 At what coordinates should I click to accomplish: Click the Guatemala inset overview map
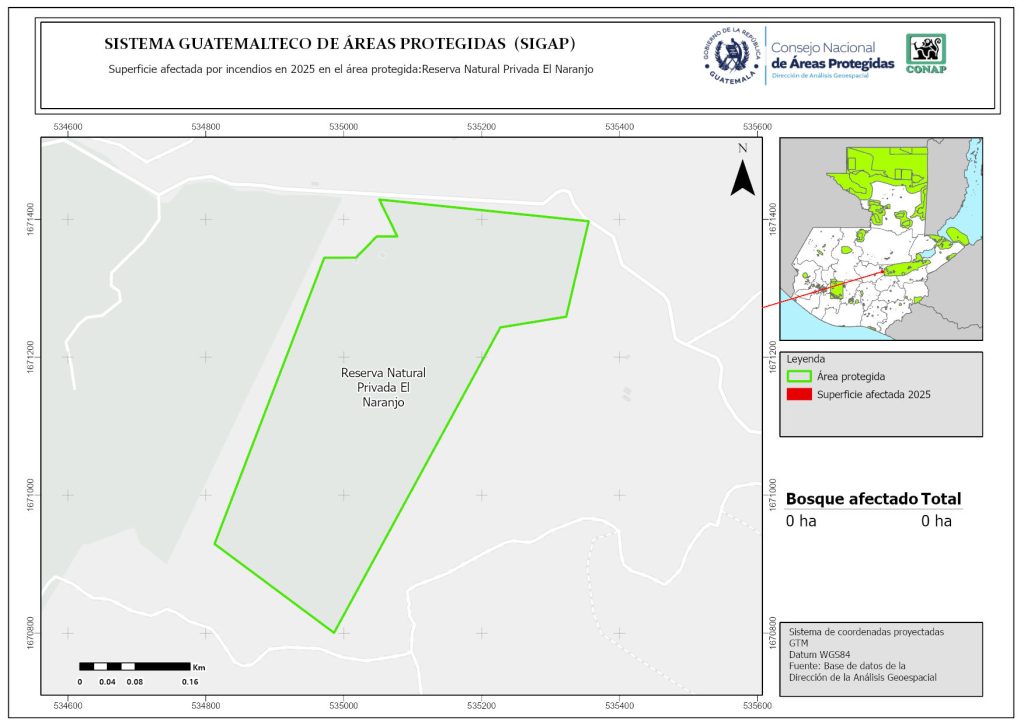click(x=880, y=238)
